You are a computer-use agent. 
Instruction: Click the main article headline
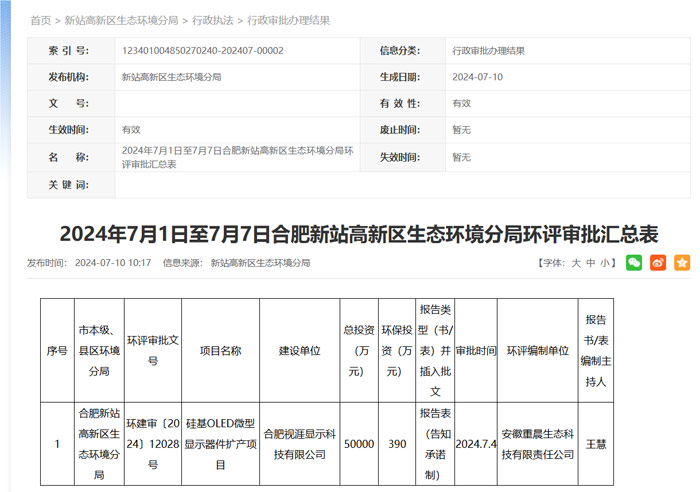click(359, 234)
